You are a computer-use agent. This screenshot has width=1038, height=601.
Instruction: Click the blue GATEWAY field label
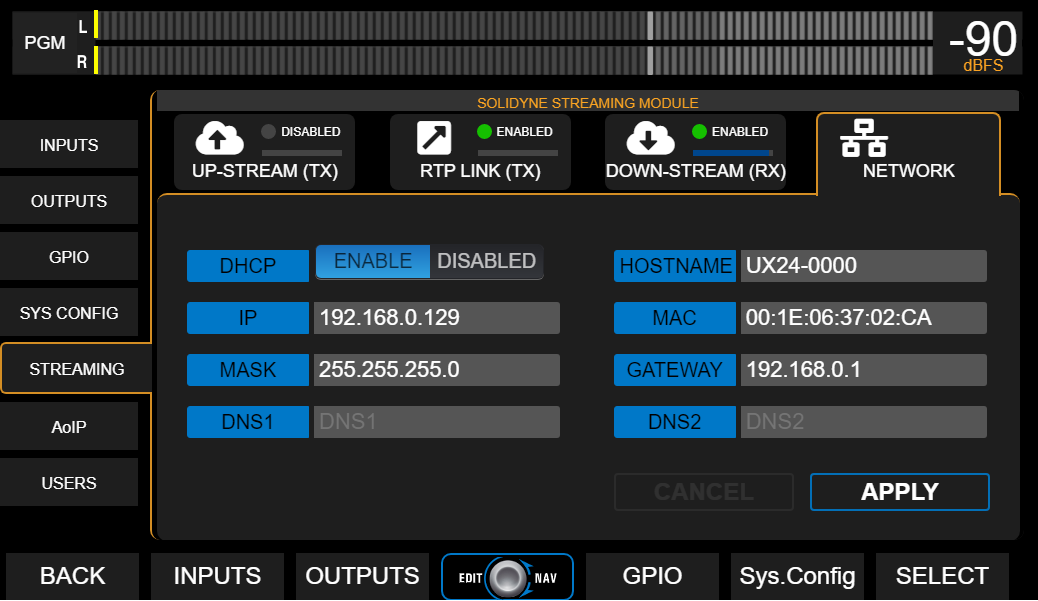674,370
